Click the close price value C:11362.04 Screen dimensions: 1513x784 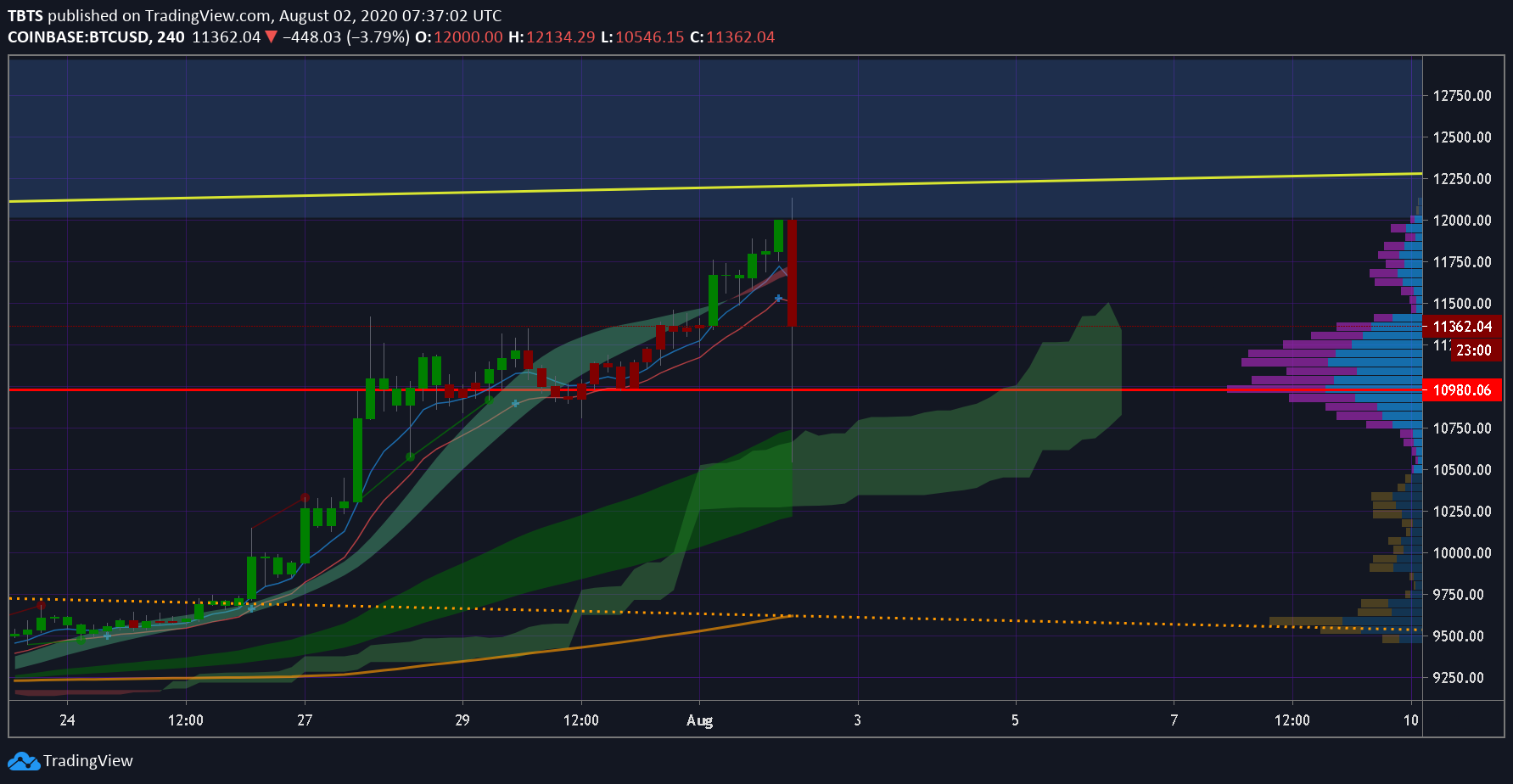[x=732, y=37]
